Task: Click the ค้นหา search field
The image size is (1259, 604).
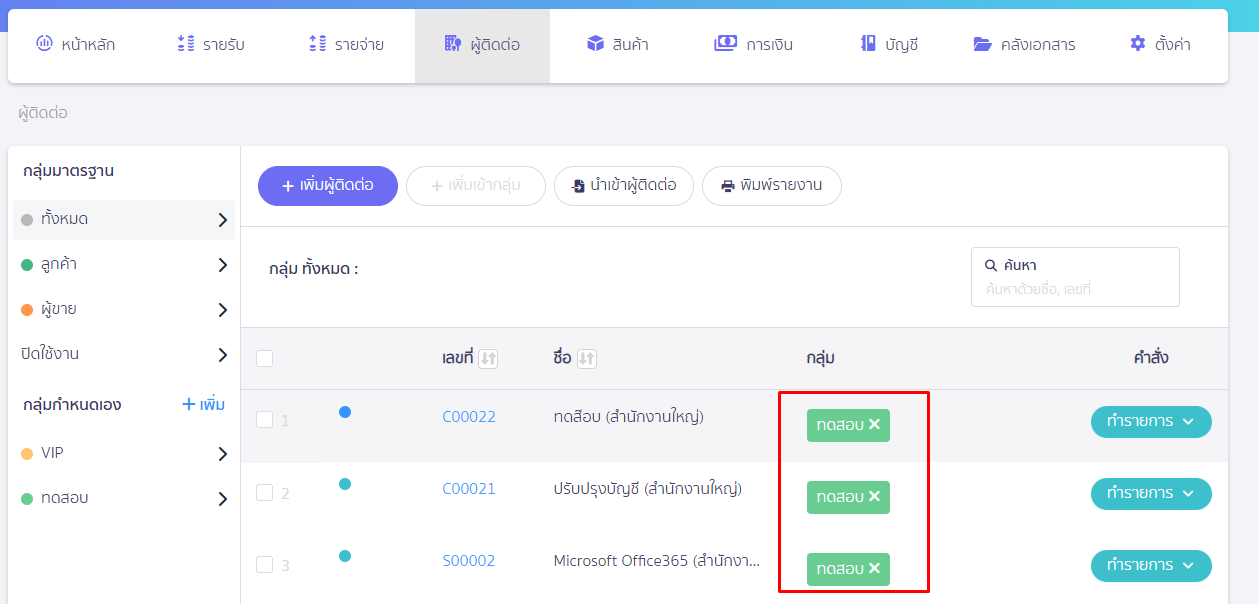Action: 1075,289
